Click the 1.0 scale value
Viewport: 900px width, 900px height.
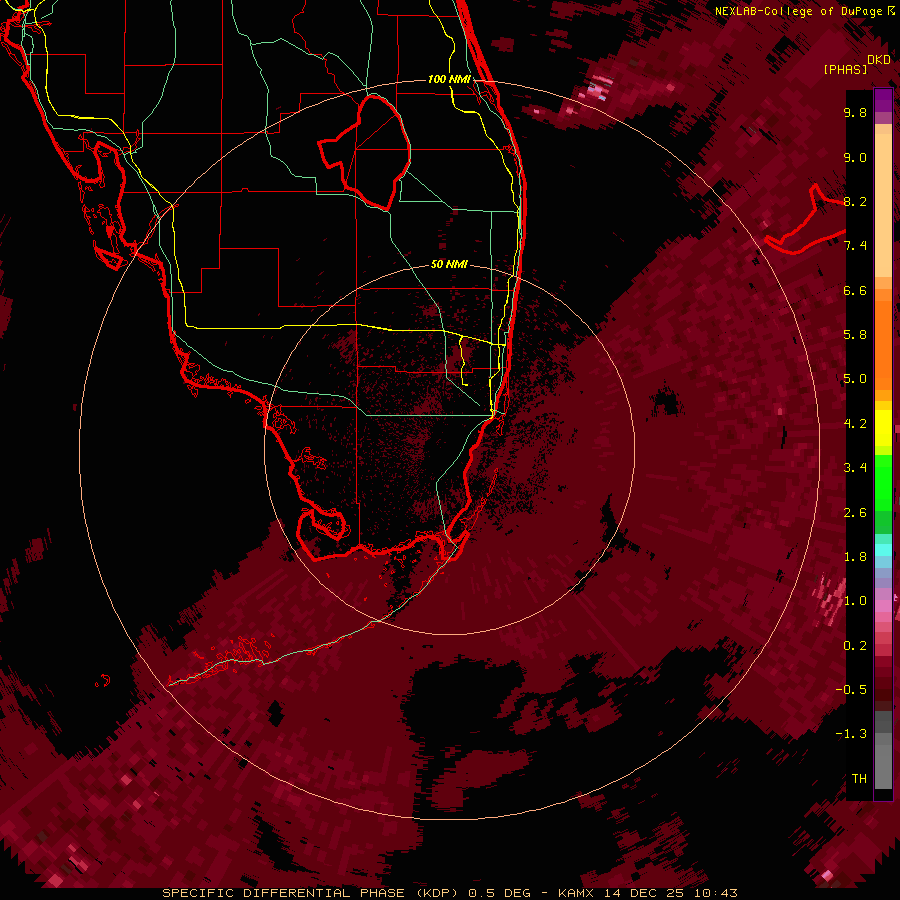[855, 601]
